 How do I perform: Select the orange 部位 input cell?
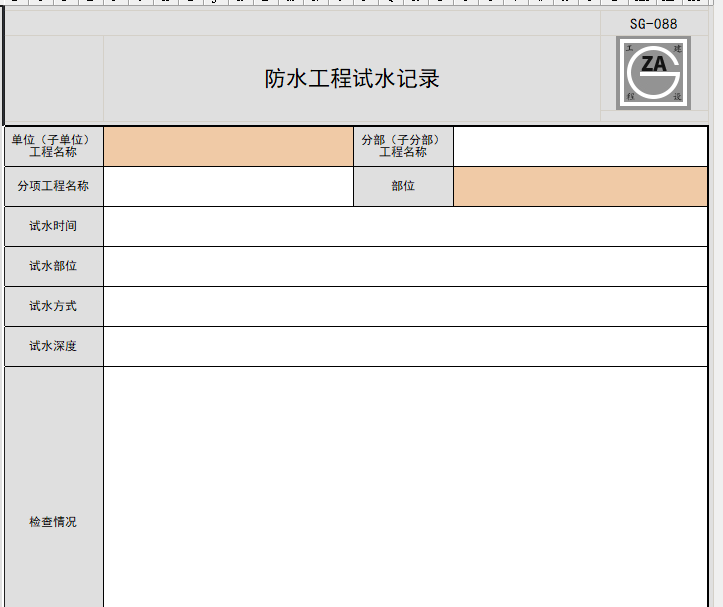coord(580,186)
